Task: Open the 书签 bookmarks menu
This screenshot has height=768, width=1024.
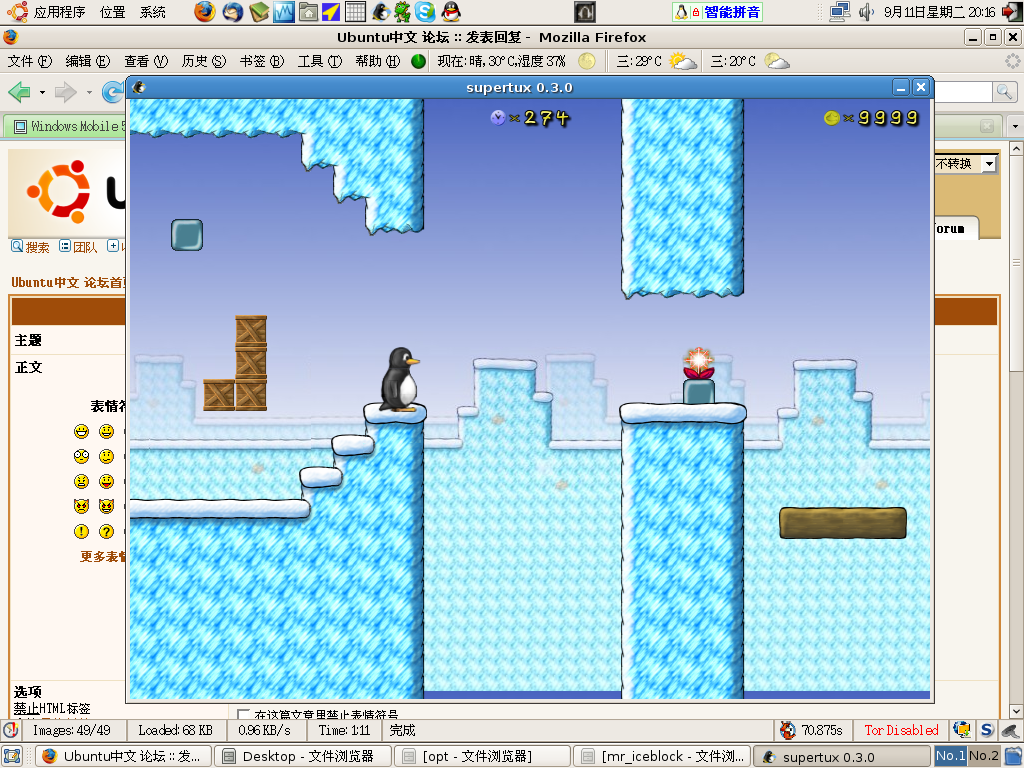Action: 261,61
